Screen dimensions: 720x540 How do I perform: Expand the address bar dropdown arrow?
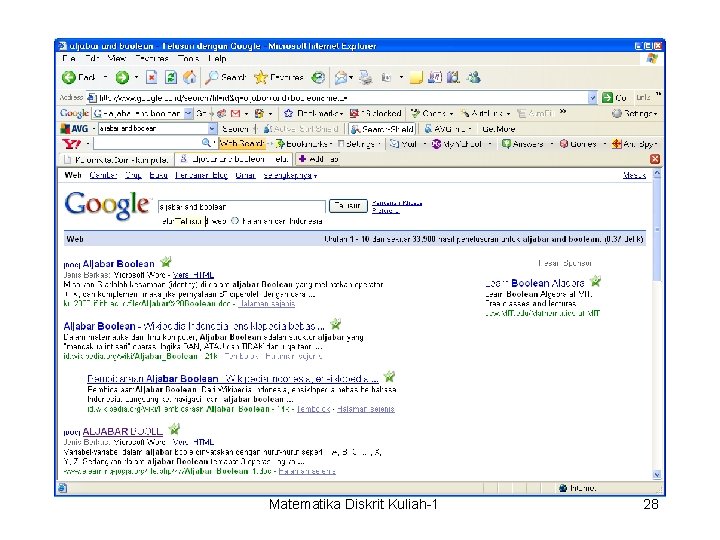point(592,98)
